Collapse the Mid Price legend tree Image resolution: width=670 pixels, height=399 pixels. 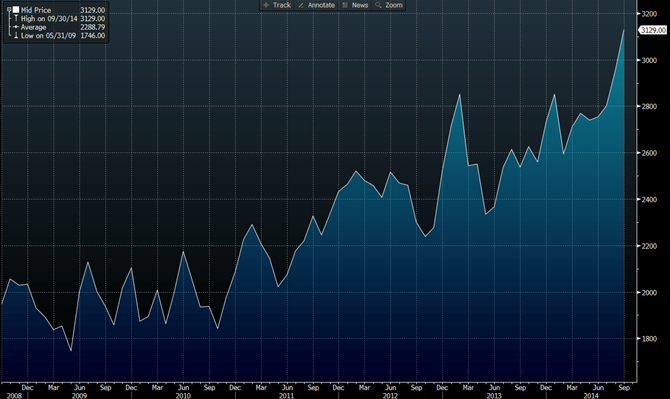point(9,9)
